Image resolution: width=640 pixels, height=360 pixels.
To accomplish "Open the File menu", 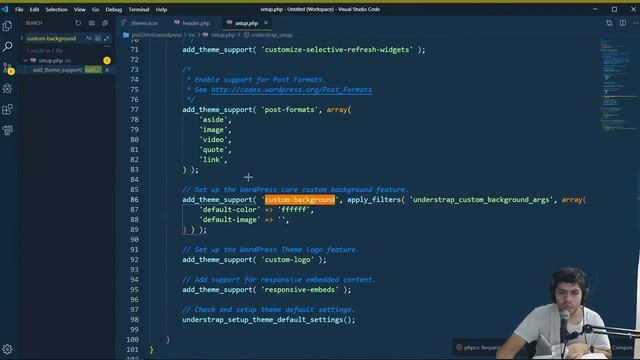I will click(x=19, y=9).
